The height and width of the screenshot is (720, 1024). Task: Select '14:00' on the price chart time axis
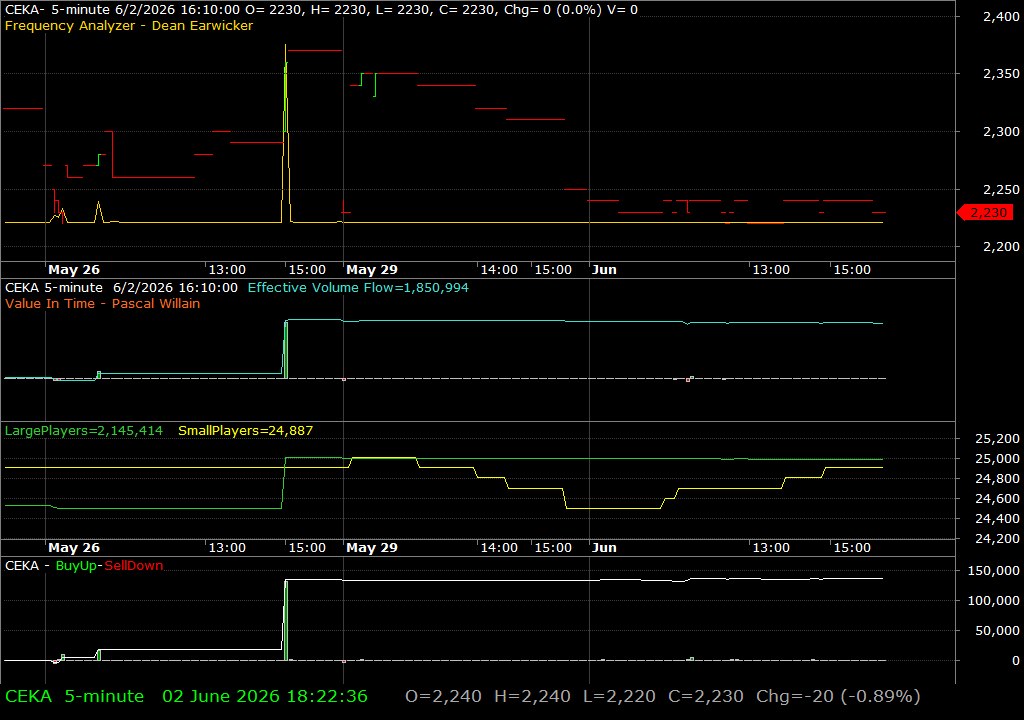500,270
